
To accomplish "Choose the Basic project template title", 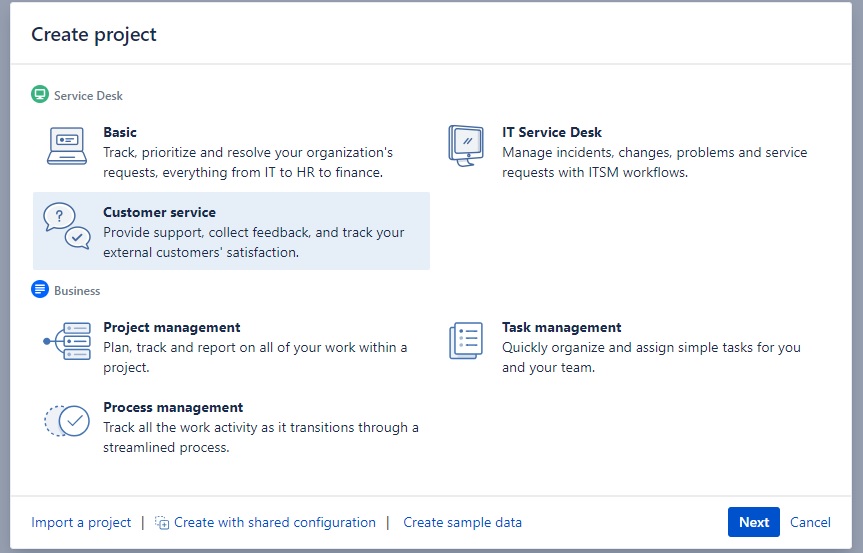I will (x=119, y=132).
